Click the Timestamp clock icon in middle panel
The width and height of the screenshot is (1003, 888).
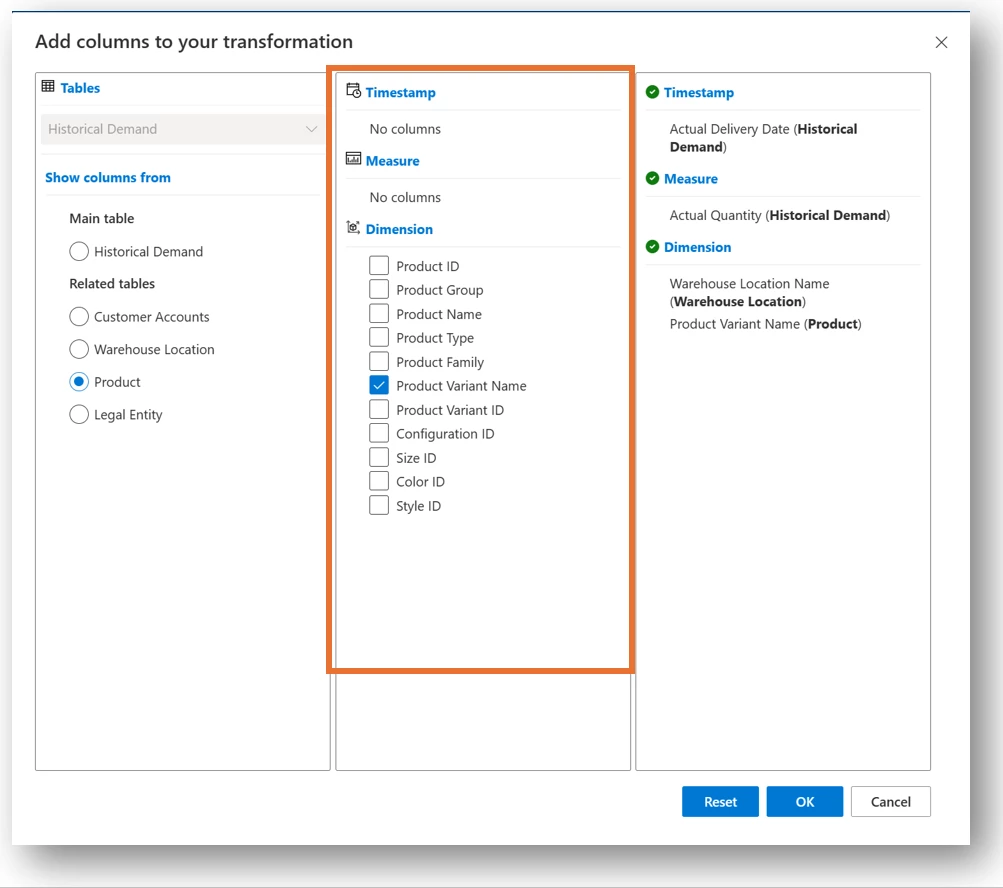point(352,90)
